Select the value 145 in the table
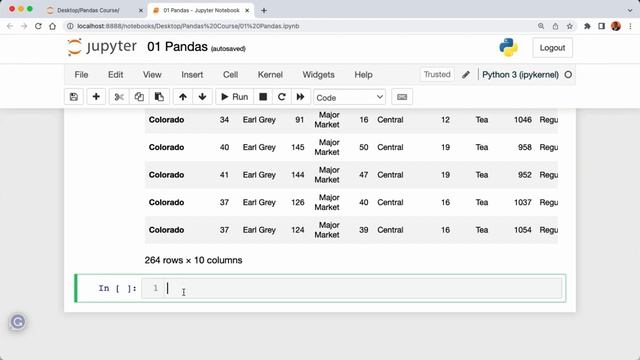 pos(298,147)
